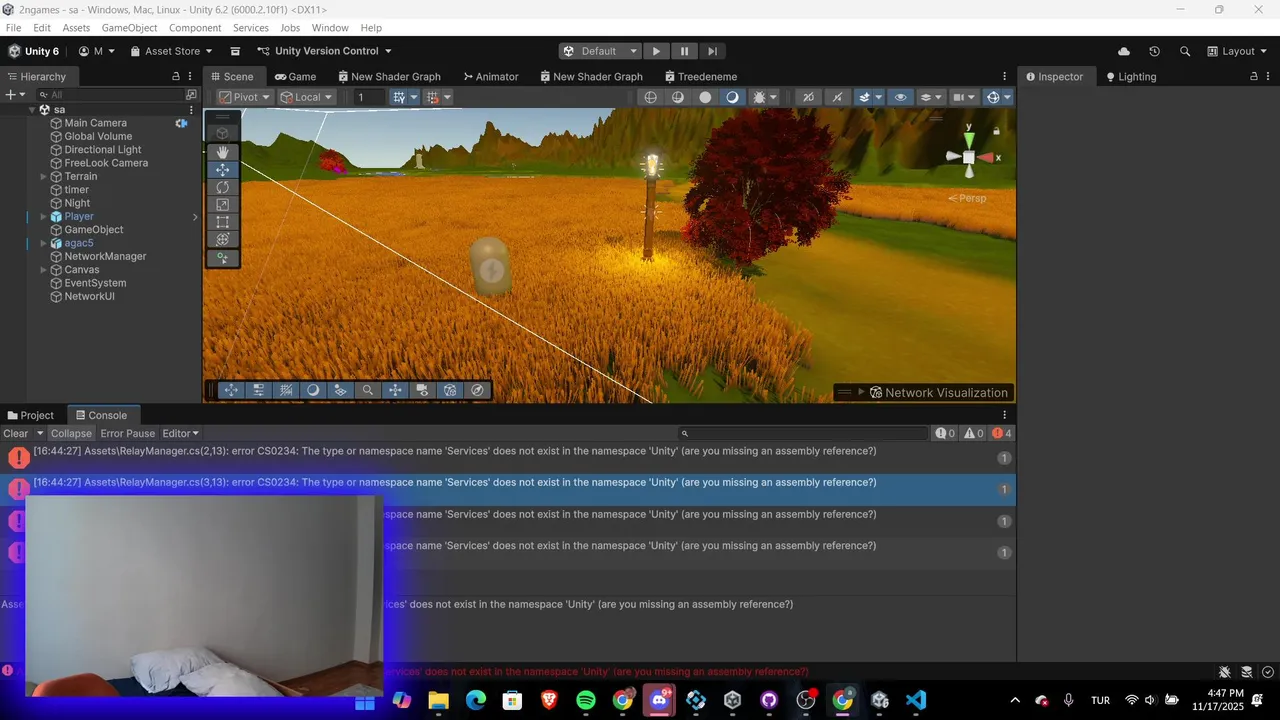Screen dimensions: 1280x720
Task: Open the Unity Cloud icon
Action: pyautogui.click(x=1124, y=51)
